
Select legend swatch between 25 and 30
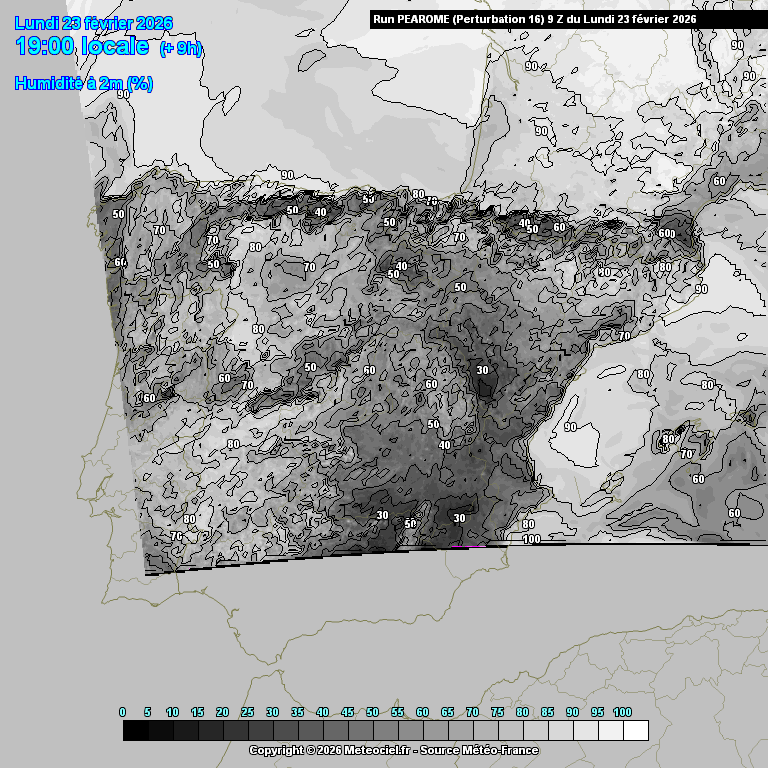[x=260, y=731]
